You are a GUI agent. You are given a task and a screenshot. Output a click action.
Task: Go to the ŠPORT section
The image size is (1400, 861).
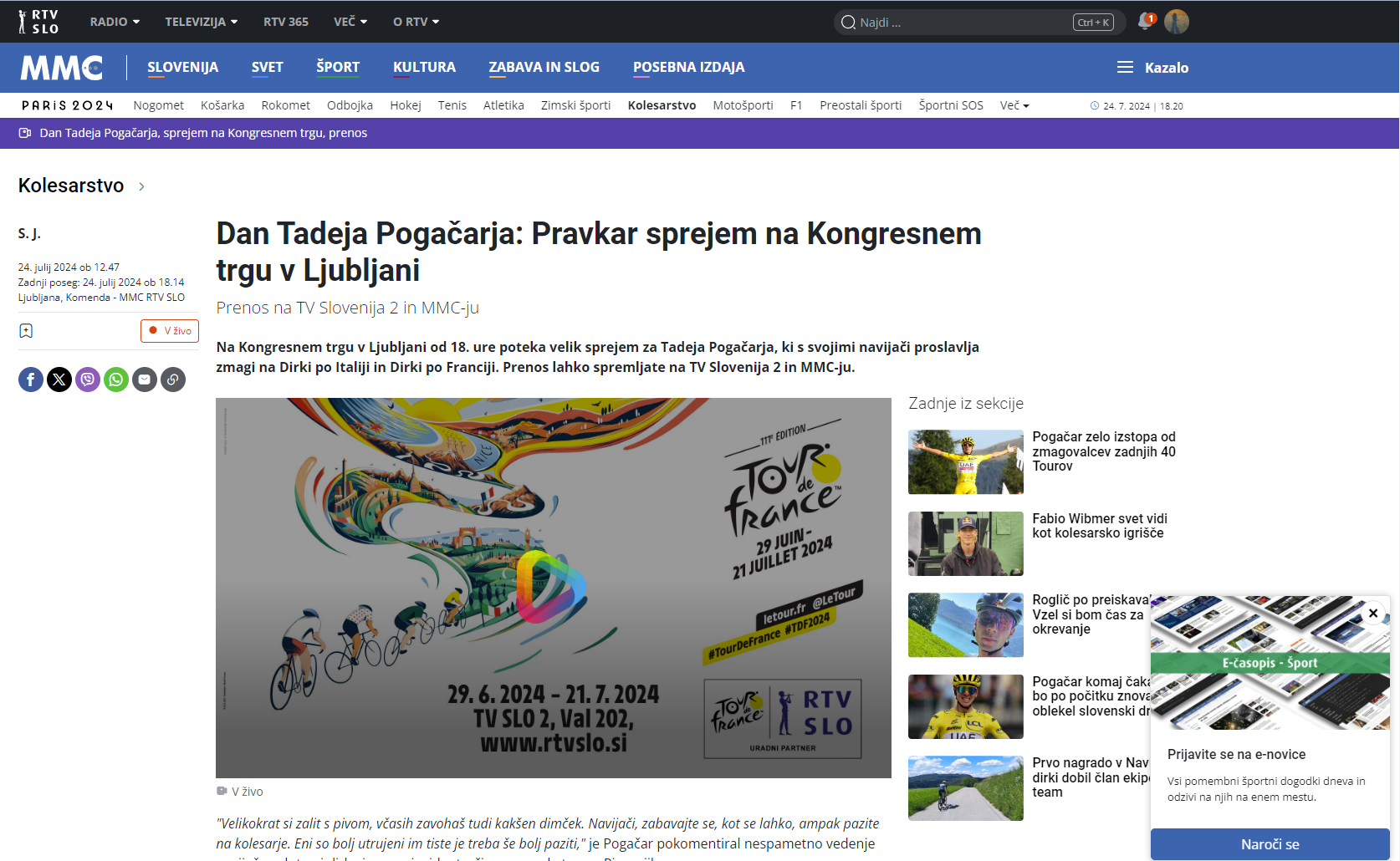(x=338, y=67)
